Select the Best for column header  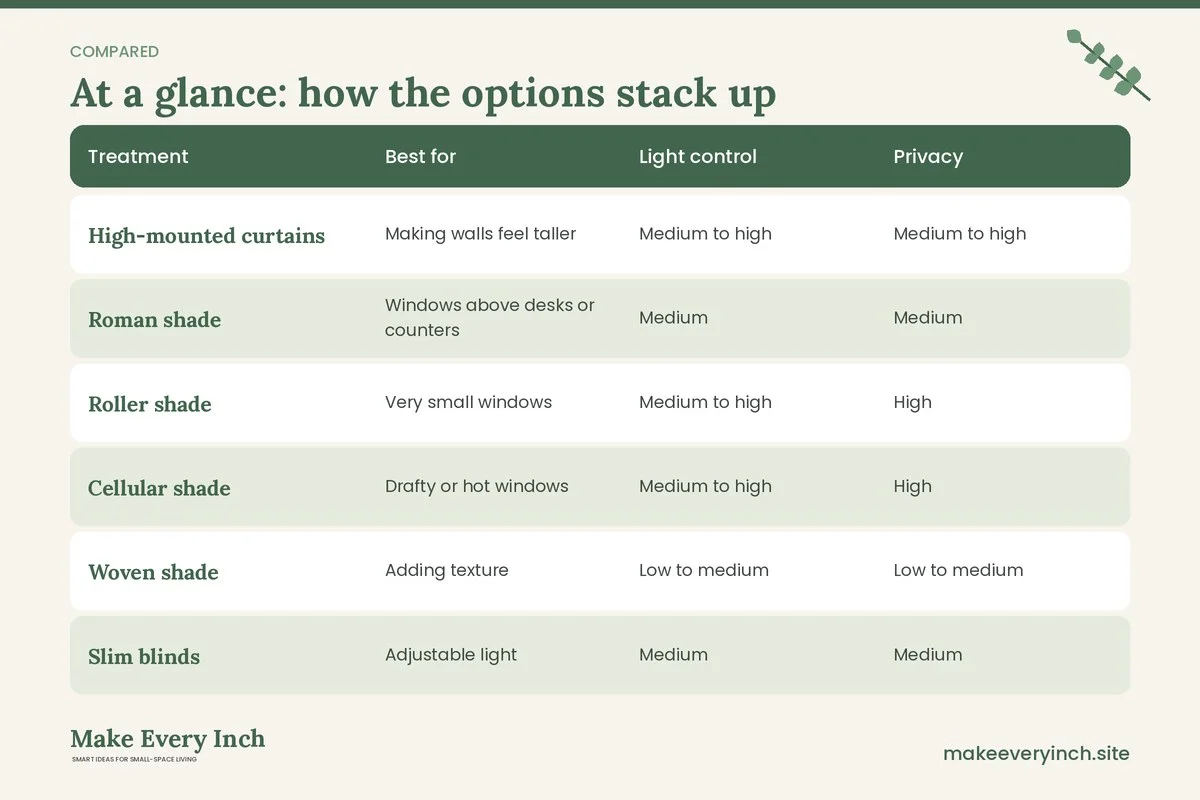coord(420,156)
